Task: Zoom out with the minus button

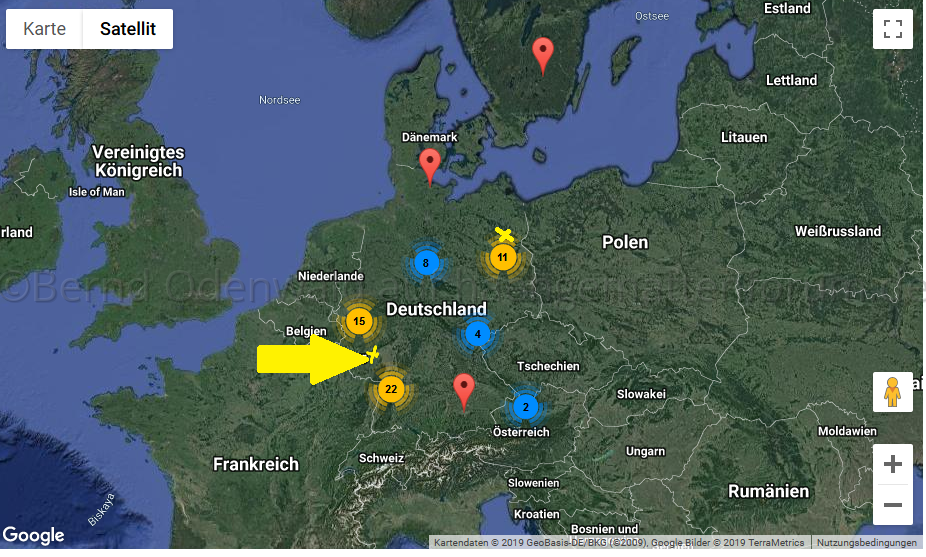Action: [892, 505]
